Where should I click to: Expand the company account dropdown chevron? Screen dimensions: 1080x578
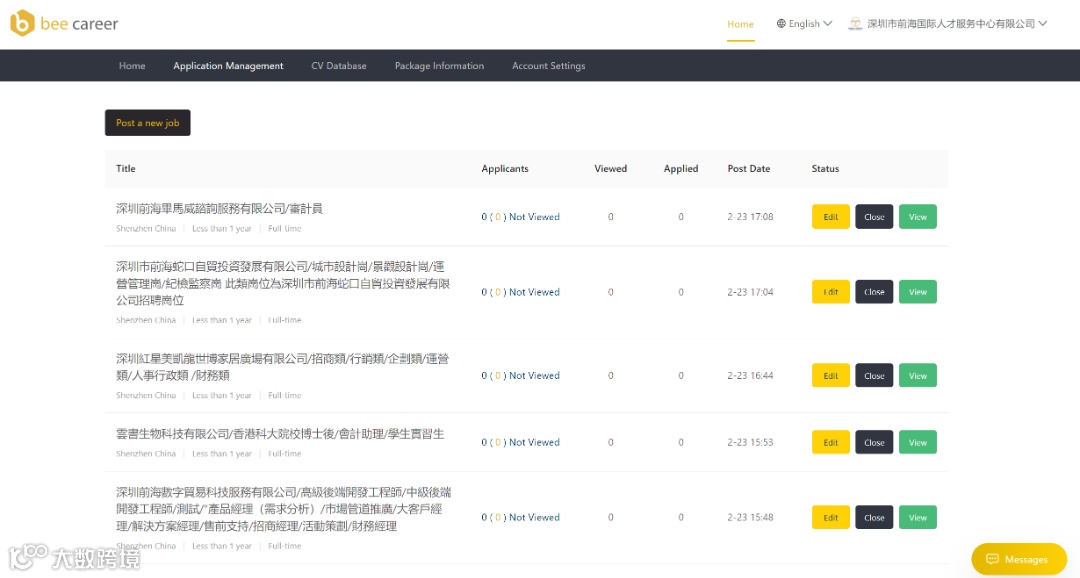tap(1043, 23)
